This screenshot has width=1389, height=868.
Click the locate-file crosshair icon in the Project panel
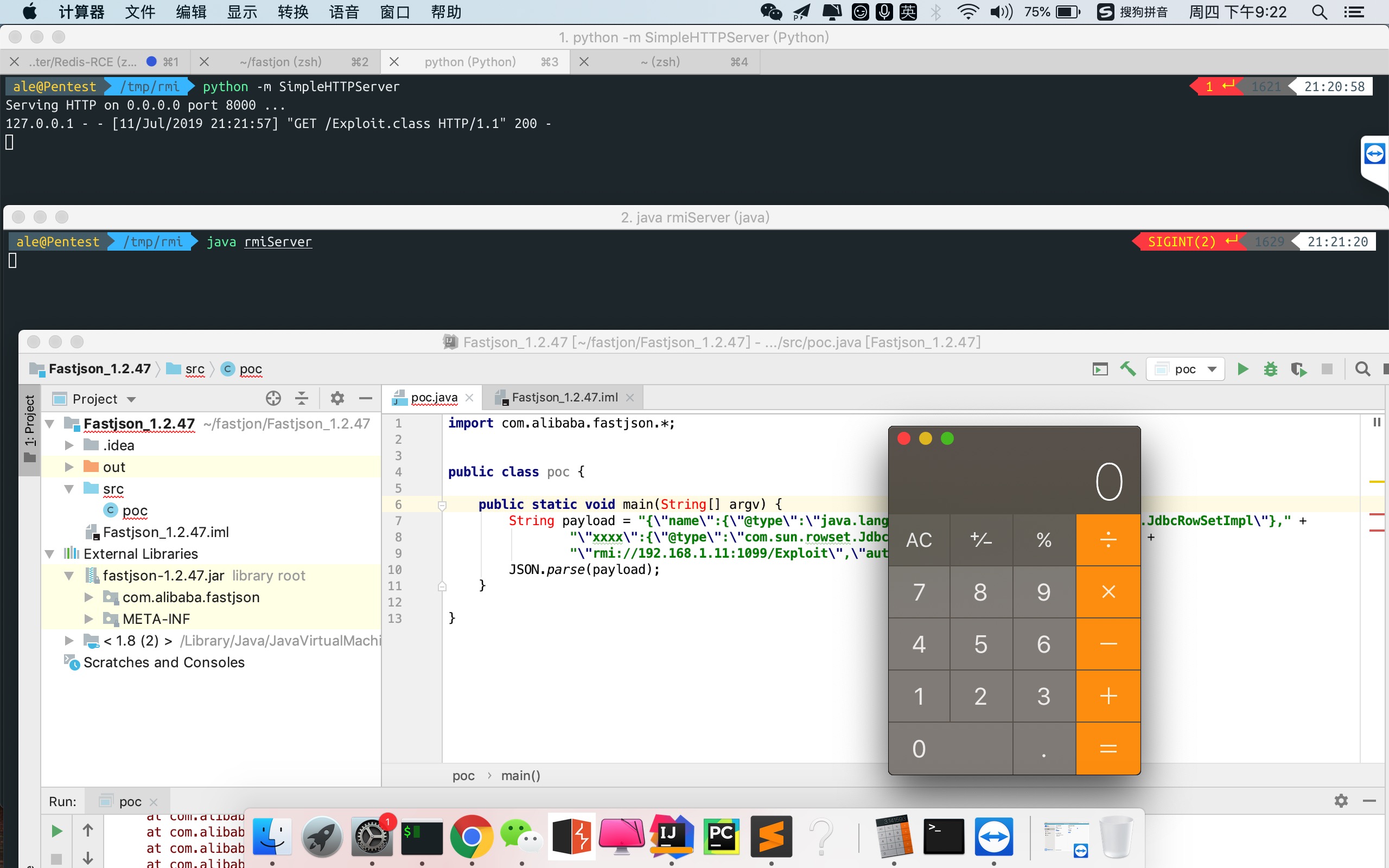[x=273, y=398]
